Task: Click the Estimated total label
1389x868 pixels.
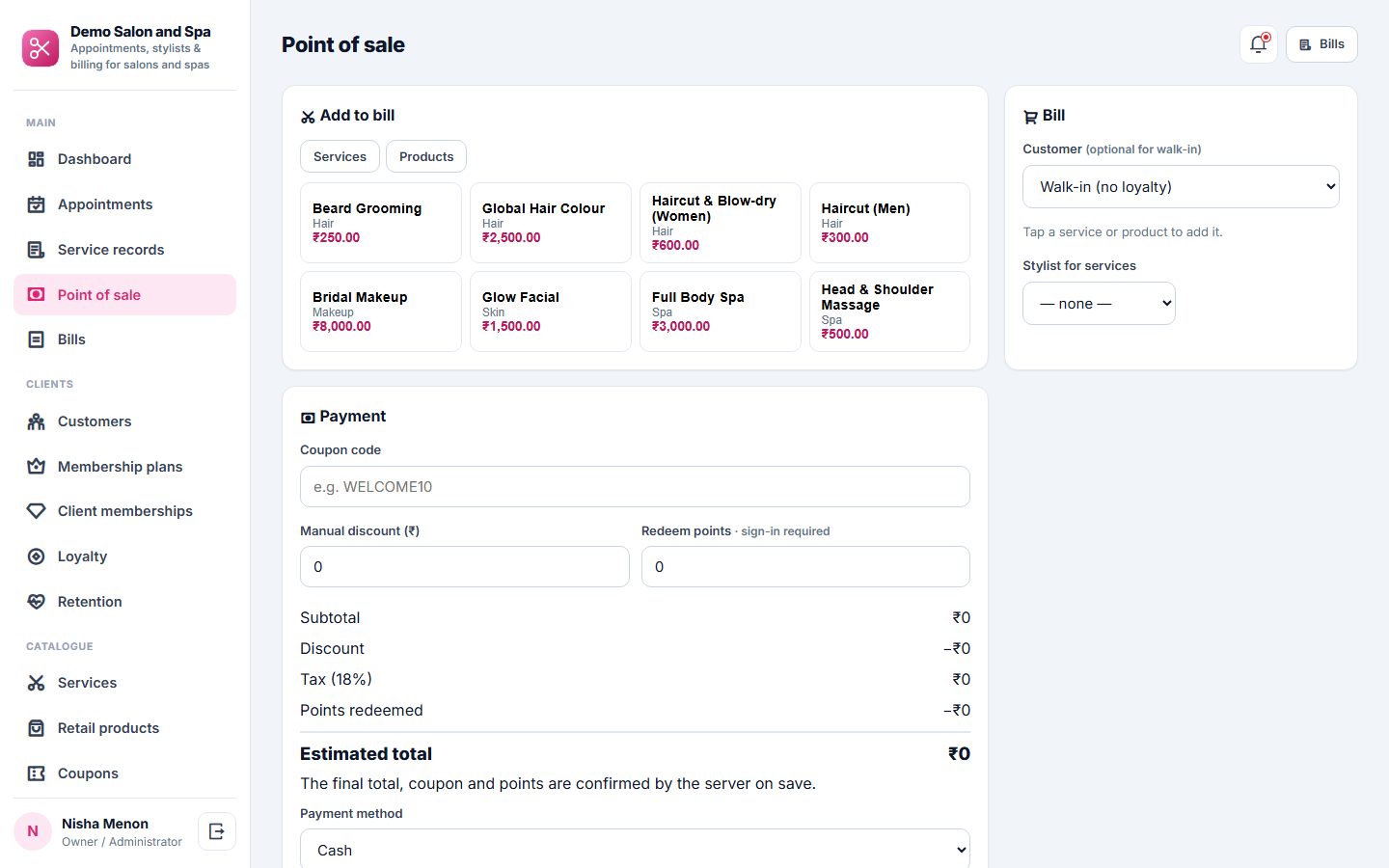Action: click(366, 754)
